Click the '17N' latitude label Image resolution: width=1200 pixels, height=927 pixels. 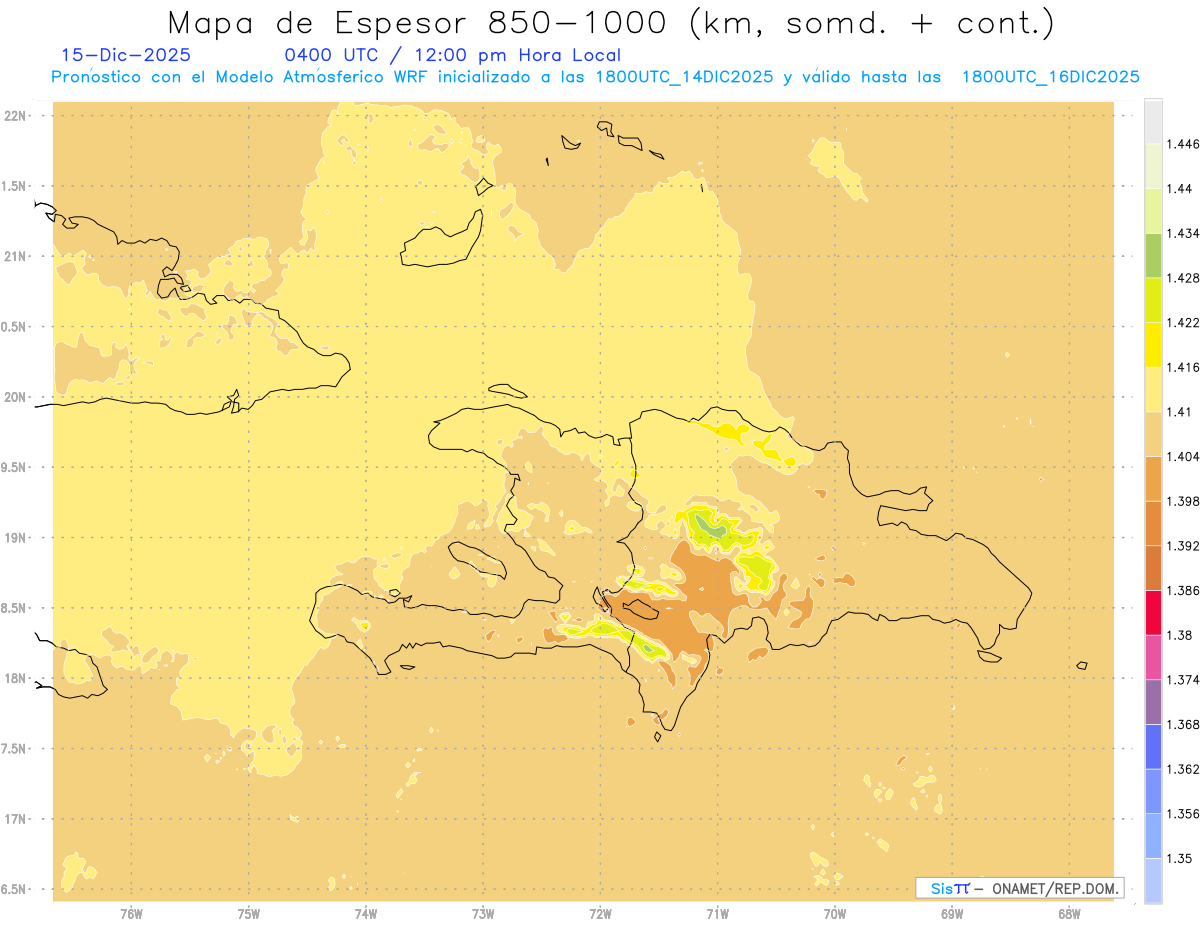point(17,819)
